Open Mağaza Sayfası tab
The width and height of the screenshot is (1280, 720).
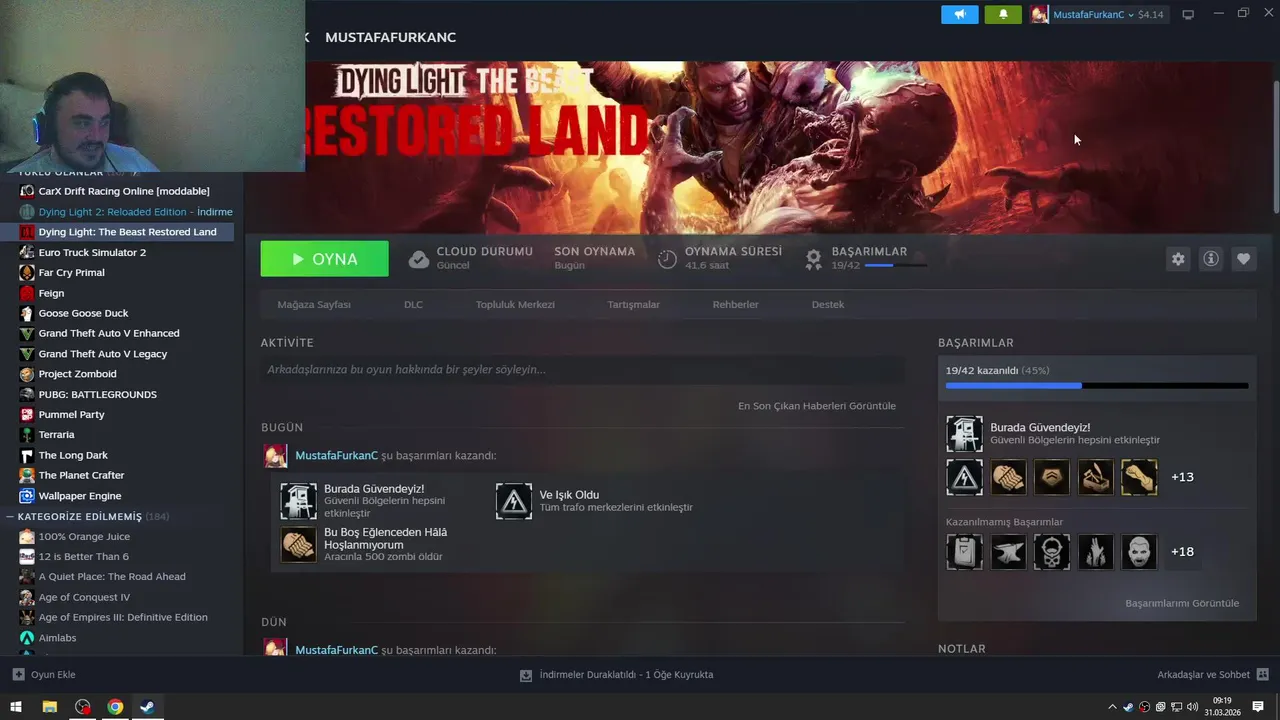(314, 304)
